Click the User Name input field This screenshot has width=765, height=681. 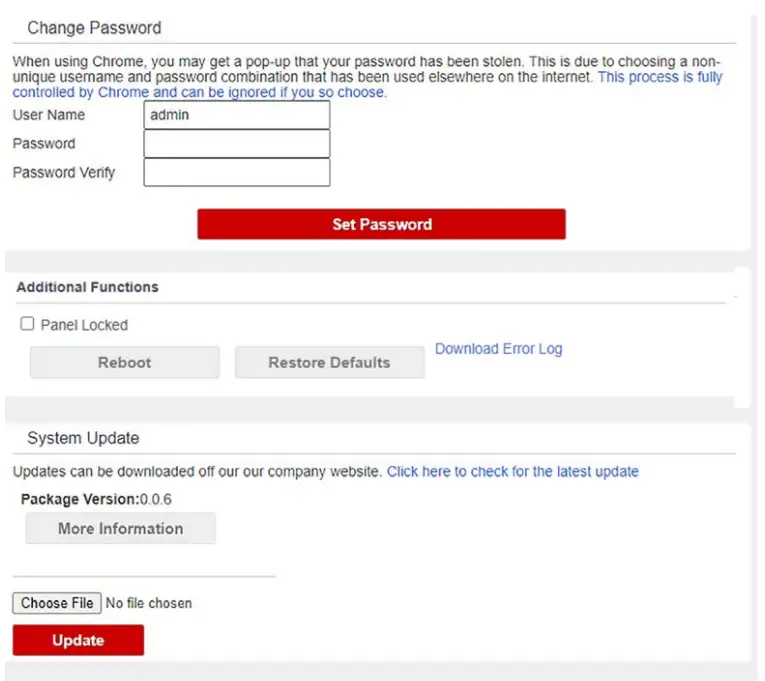237,115
